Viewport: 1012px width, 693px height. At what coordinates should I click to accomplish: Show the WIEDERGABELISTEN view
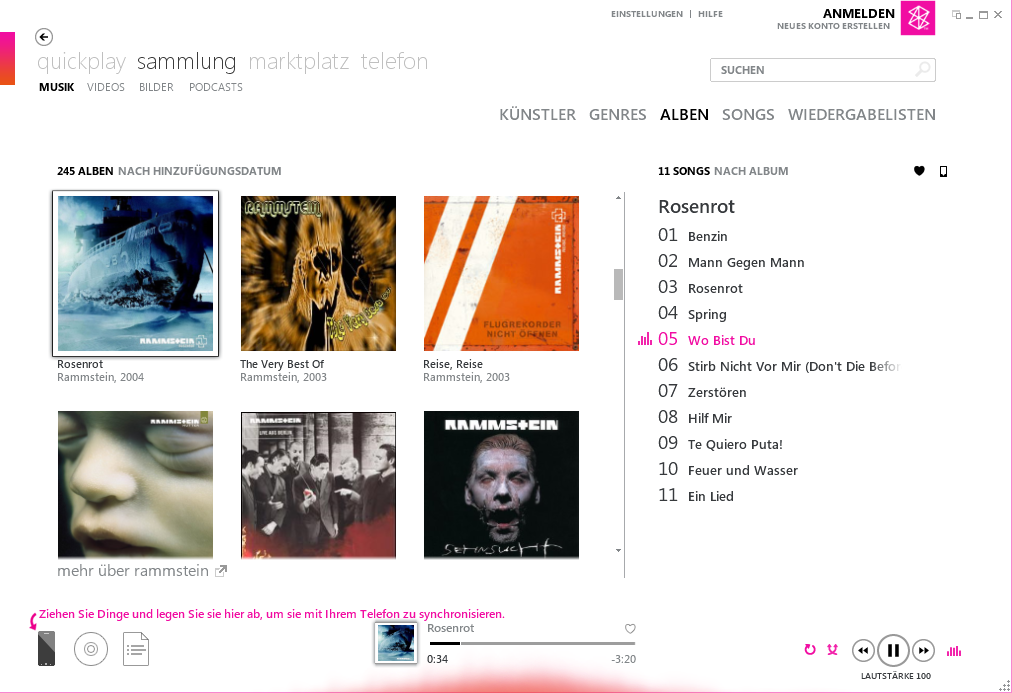862,115
